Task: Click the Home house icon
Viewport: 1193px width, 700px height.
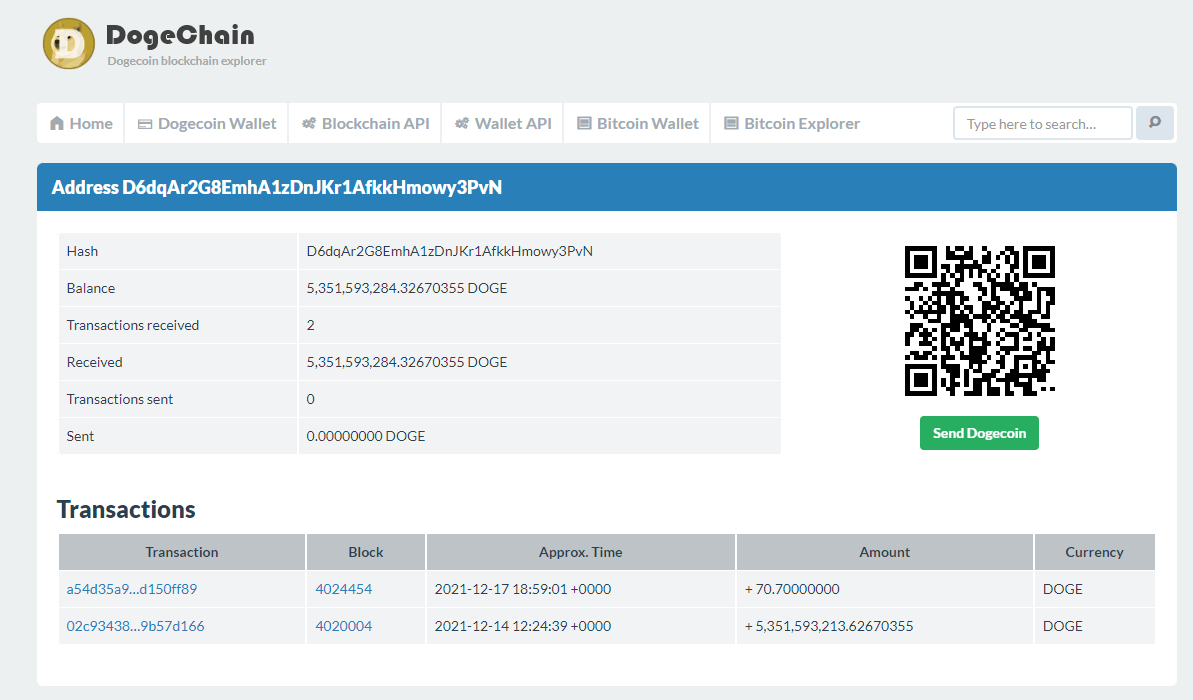Action: click(57, 123)
